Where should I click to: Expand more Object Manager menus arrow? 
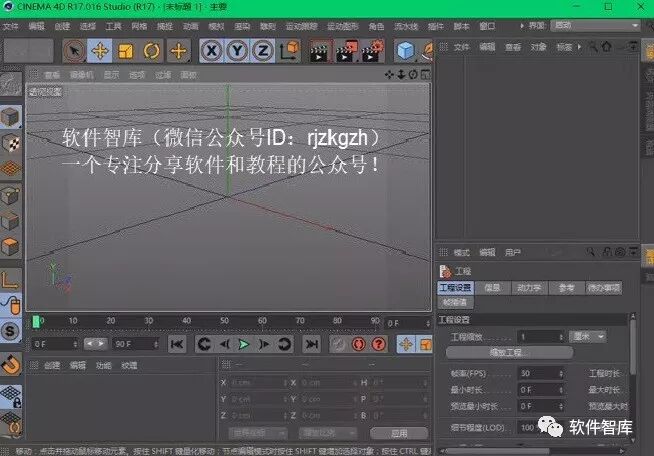(579, 47)
